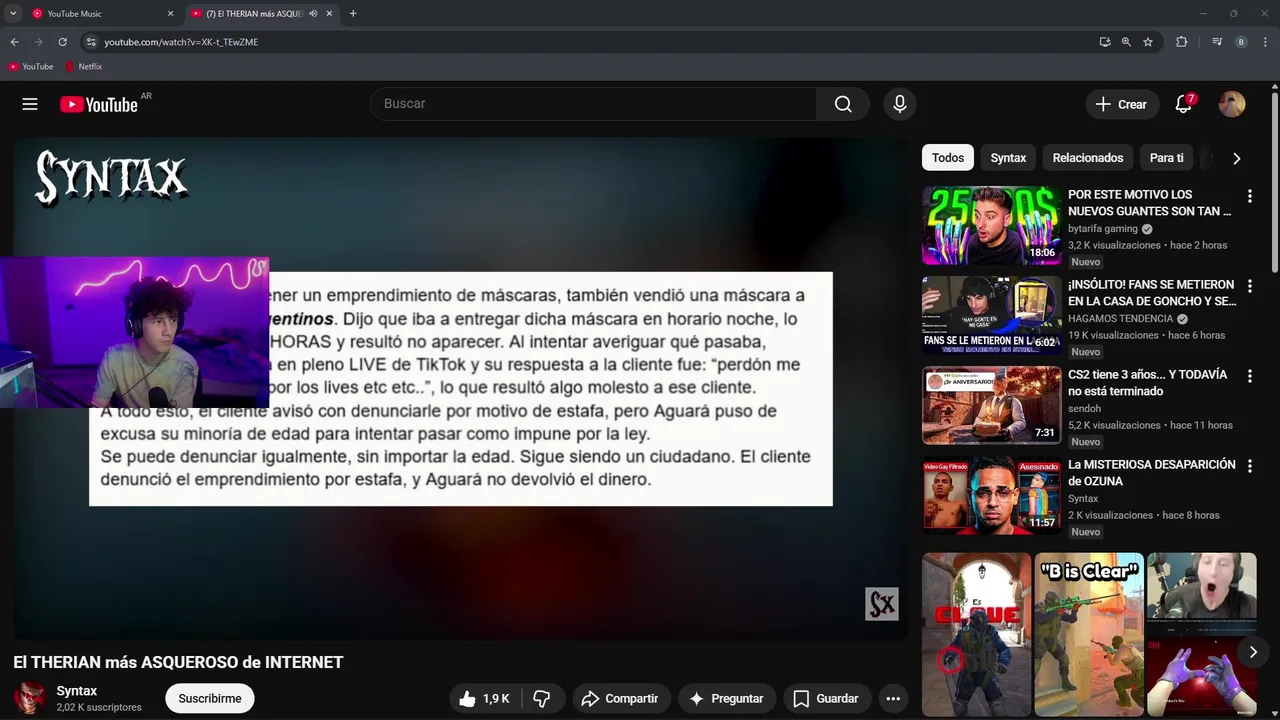Screen dimensions: 1280x720
Task: Open options for 'CS2 tiene 3 años' video
Action: point(1249,376)
